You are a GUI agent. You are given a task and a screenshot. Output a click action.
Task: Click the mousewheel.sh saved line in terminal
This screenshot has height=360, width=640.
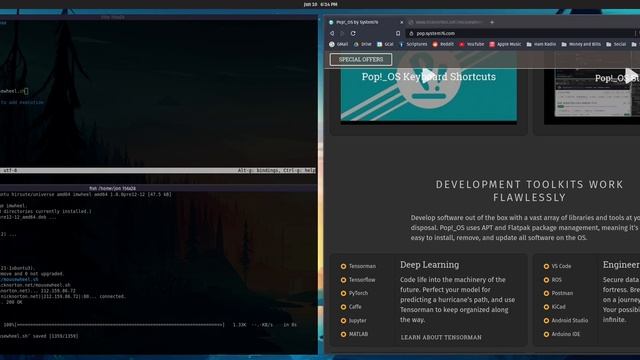(x=39, y=336)
